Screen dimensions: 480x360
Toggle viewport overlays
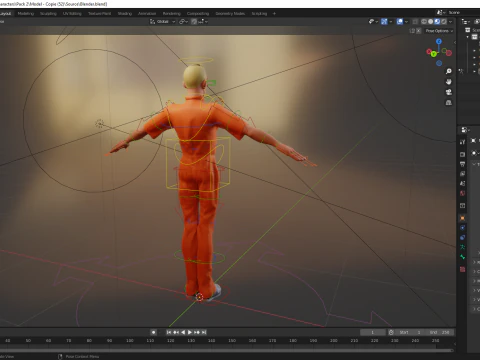400,22
